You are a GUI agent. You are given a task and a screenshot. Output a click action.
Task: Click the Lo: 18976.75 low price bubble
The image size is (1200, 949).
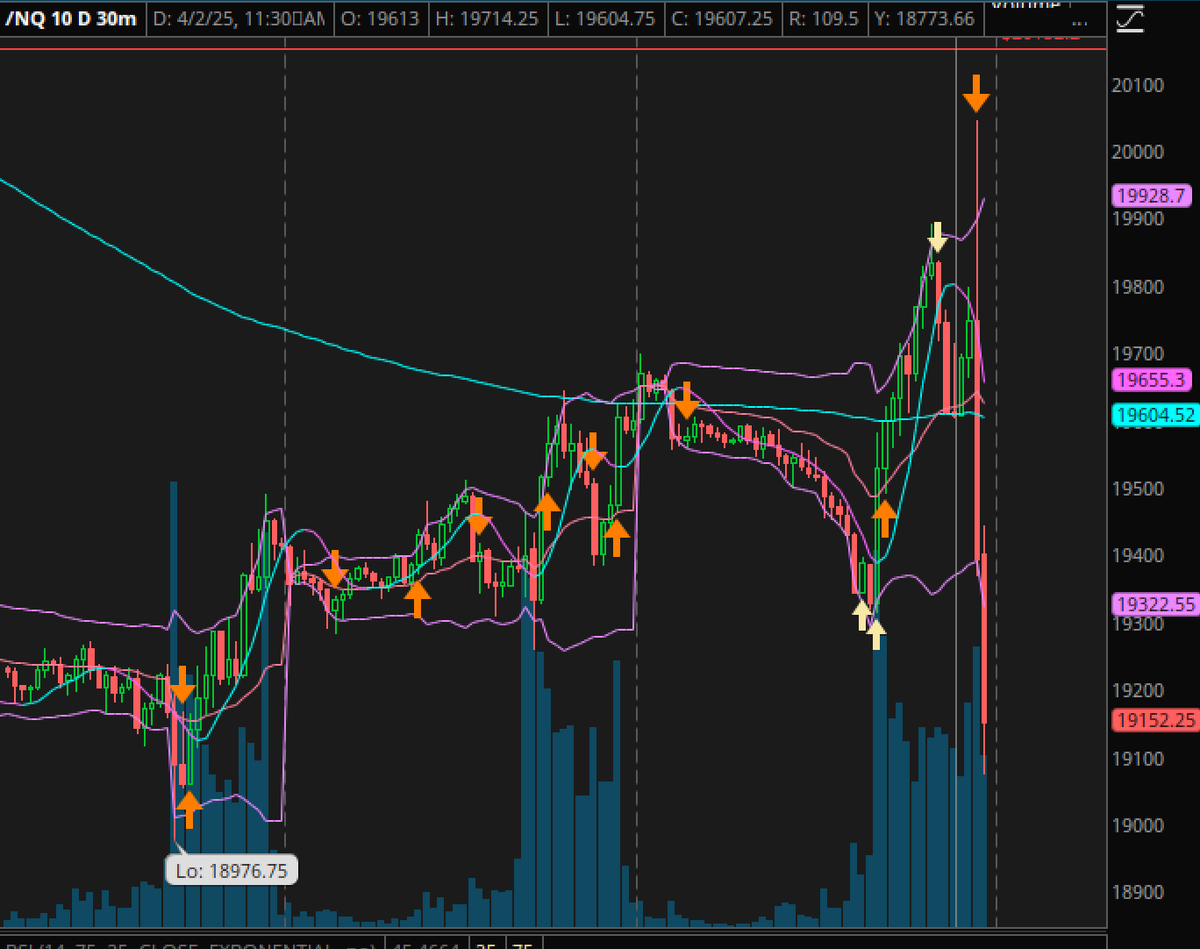[x=231, y=870]
